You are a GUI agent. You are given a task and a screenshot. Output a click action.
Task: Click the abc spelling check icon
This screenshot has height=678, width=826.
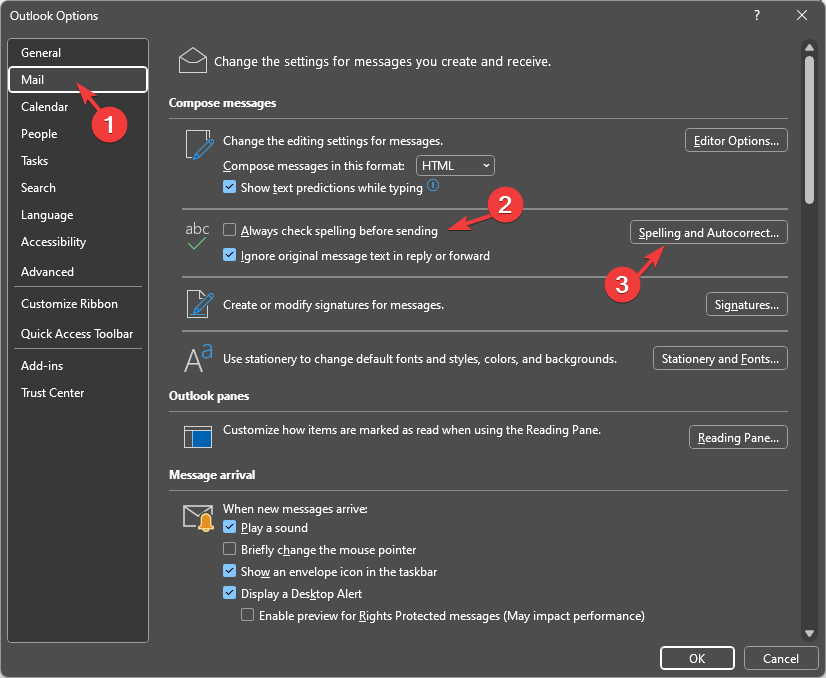198,236
